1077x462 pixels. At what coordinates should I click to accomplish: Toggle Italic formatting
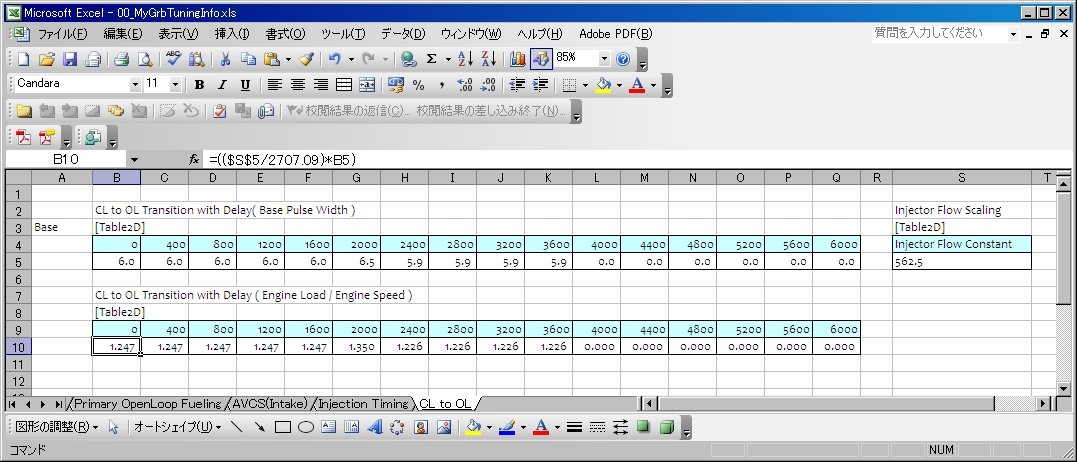click(222, 85)
